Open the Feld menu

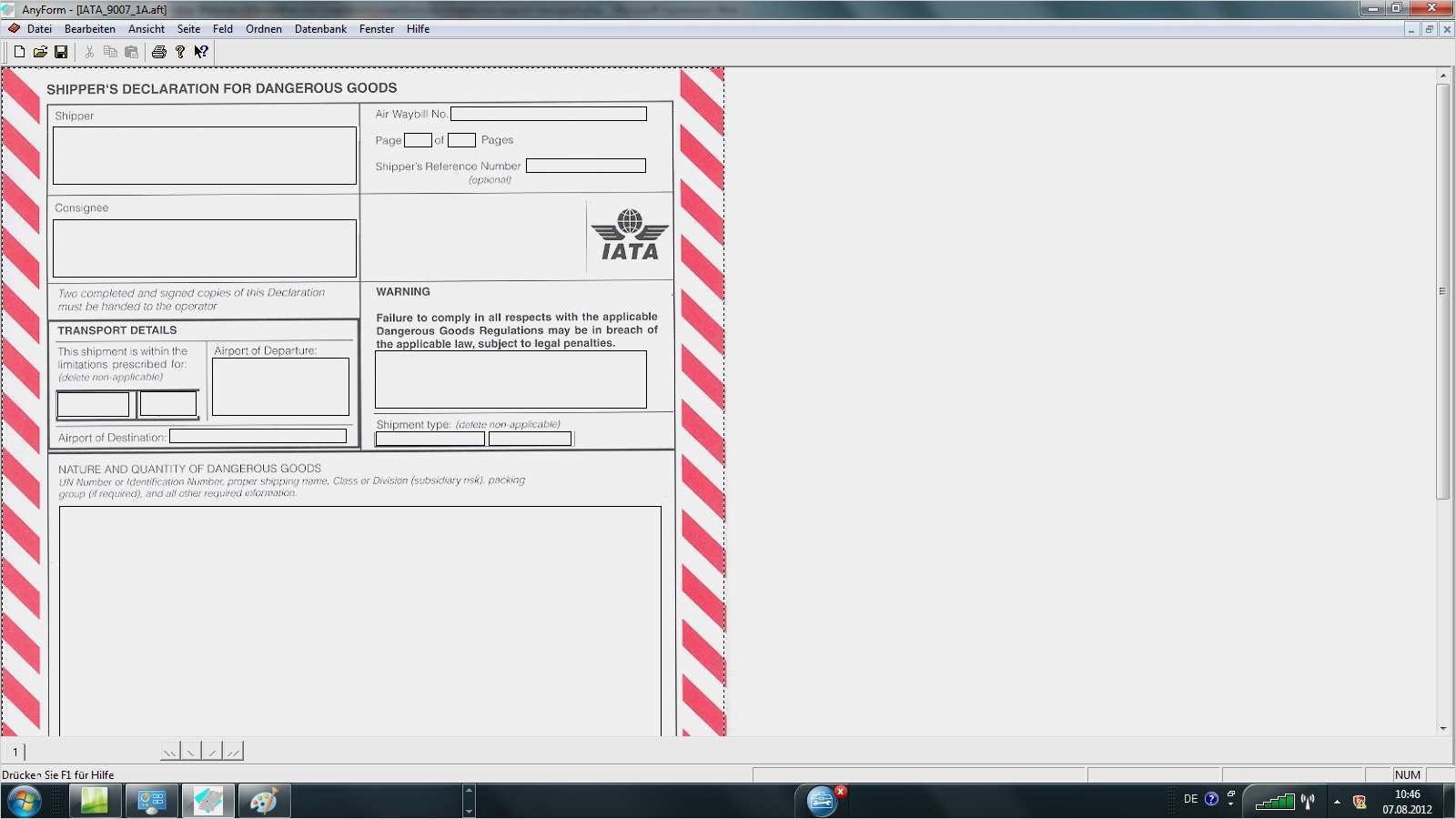[x=223, y=29]
